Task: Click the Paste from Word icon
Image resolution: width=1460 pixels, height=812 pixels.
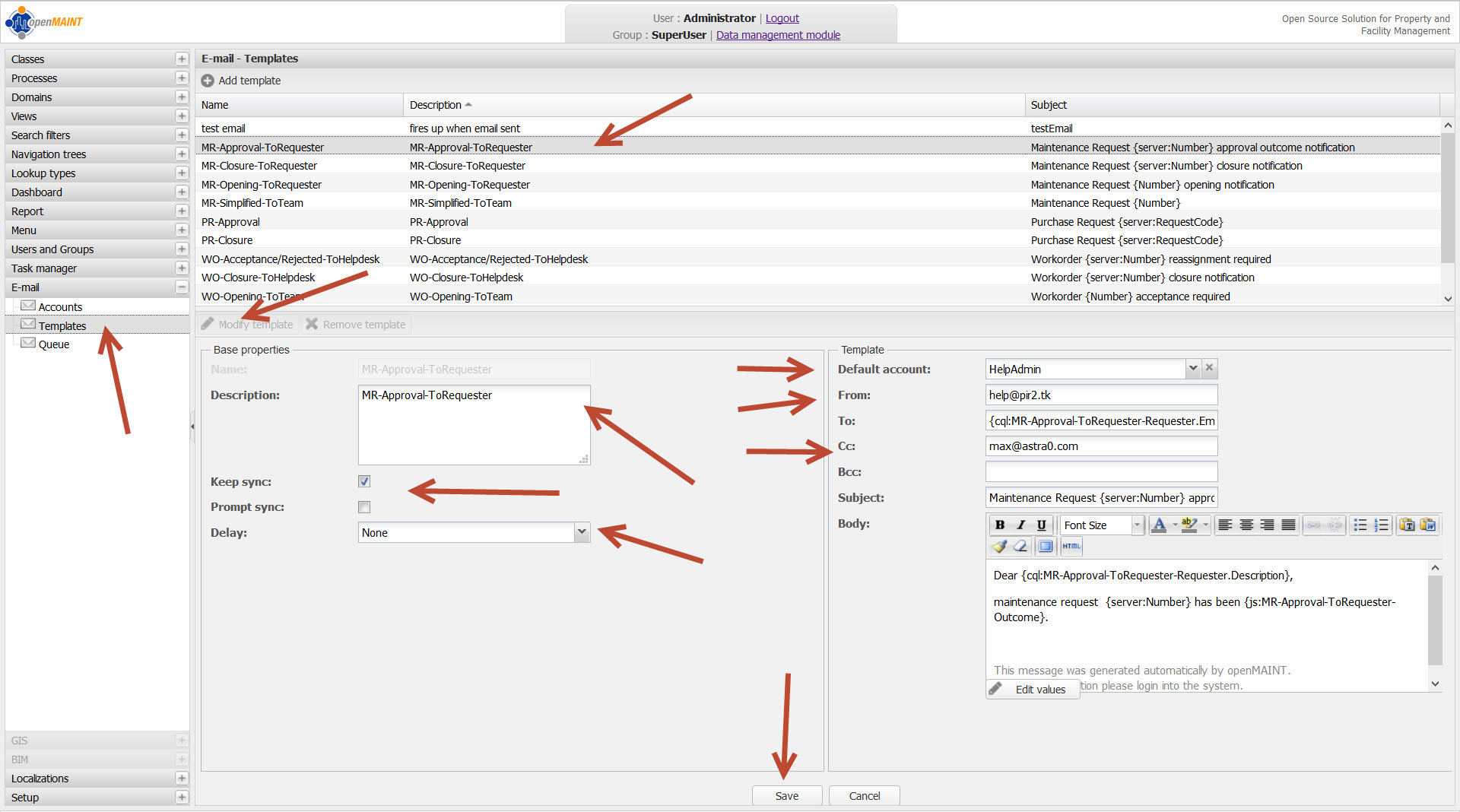Action: tap(1428, 525)
